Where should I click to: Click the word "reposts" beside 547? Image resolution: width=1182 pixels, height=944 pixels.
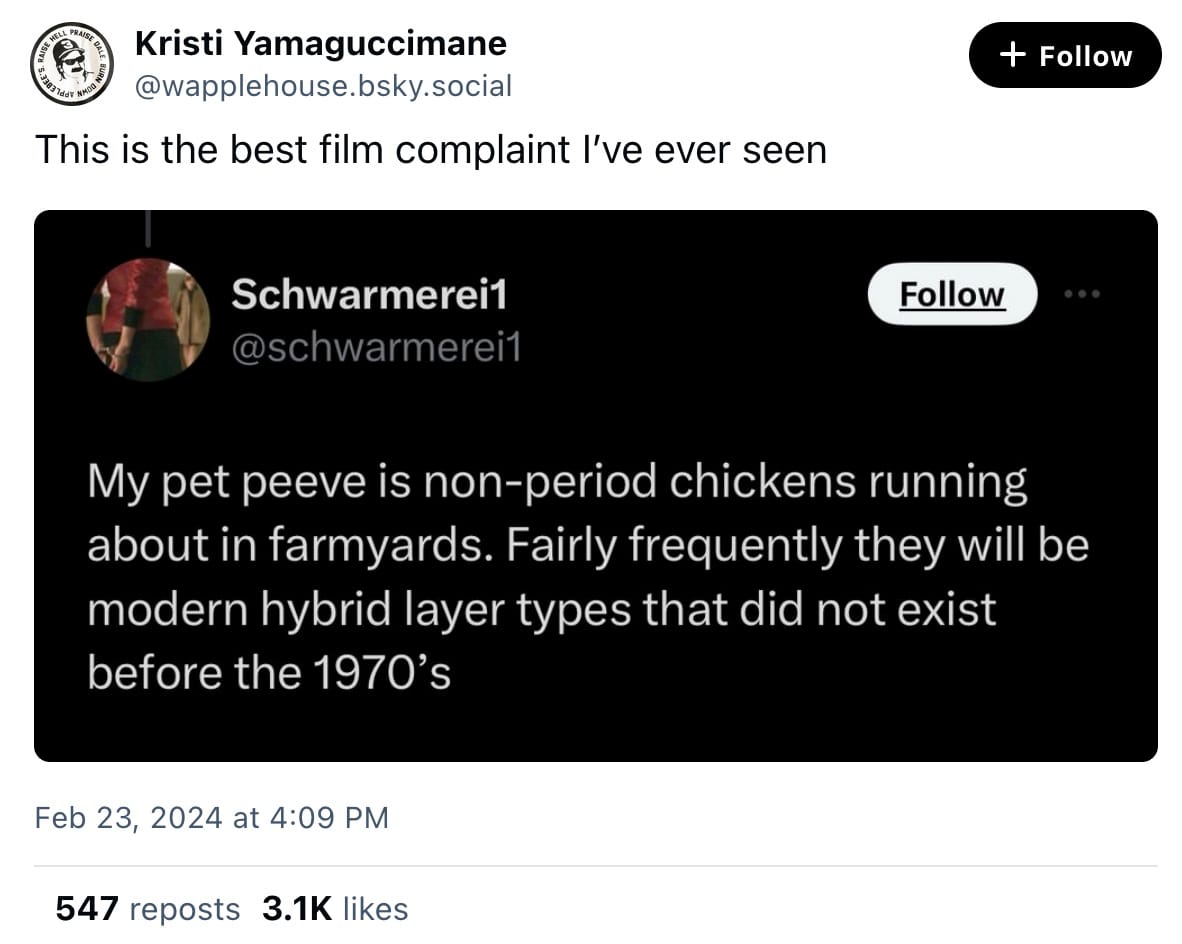click(185, 908)
